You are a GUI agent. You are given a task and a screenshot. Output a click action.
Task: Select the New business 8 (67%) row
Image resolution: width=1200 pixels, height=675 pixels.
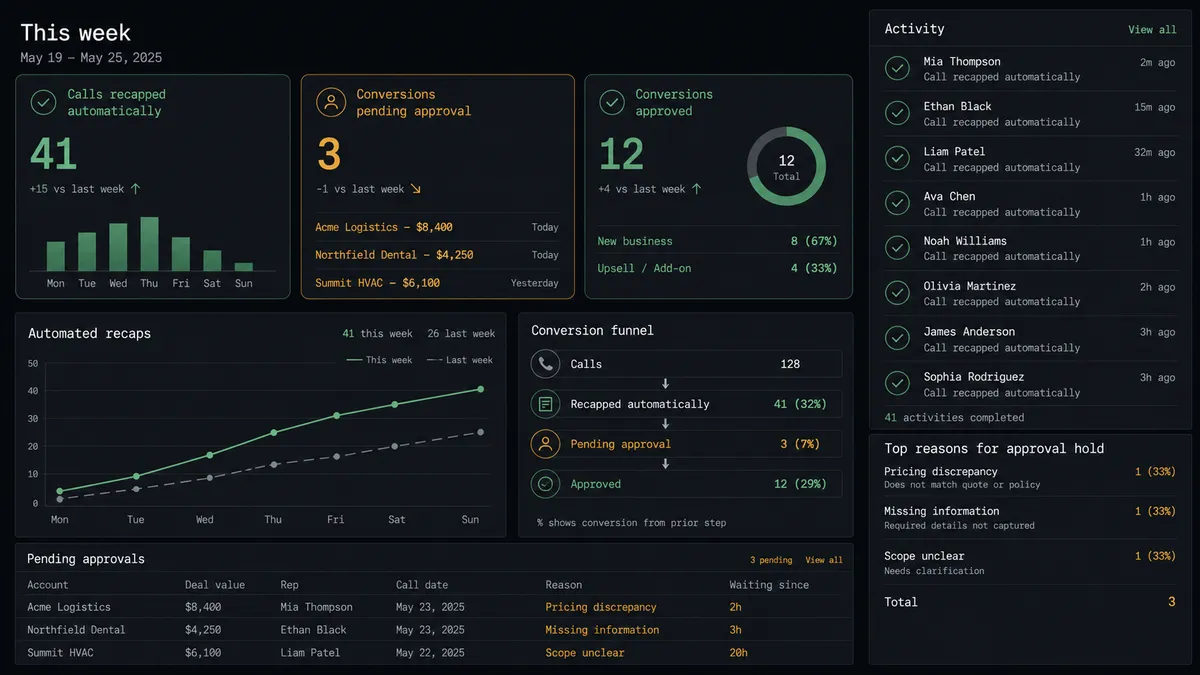coord(717,241)
